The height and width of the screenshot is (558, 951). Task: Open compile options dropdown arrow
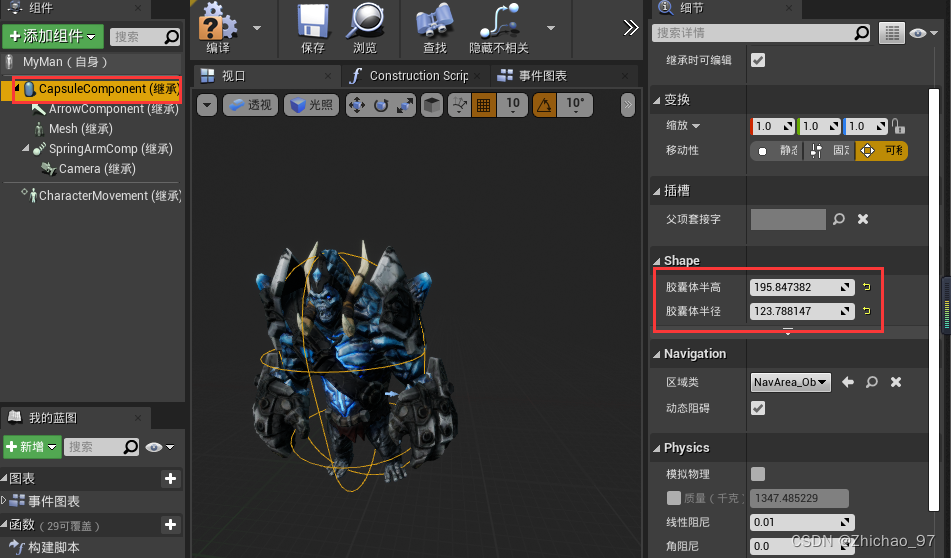point(257,28)
